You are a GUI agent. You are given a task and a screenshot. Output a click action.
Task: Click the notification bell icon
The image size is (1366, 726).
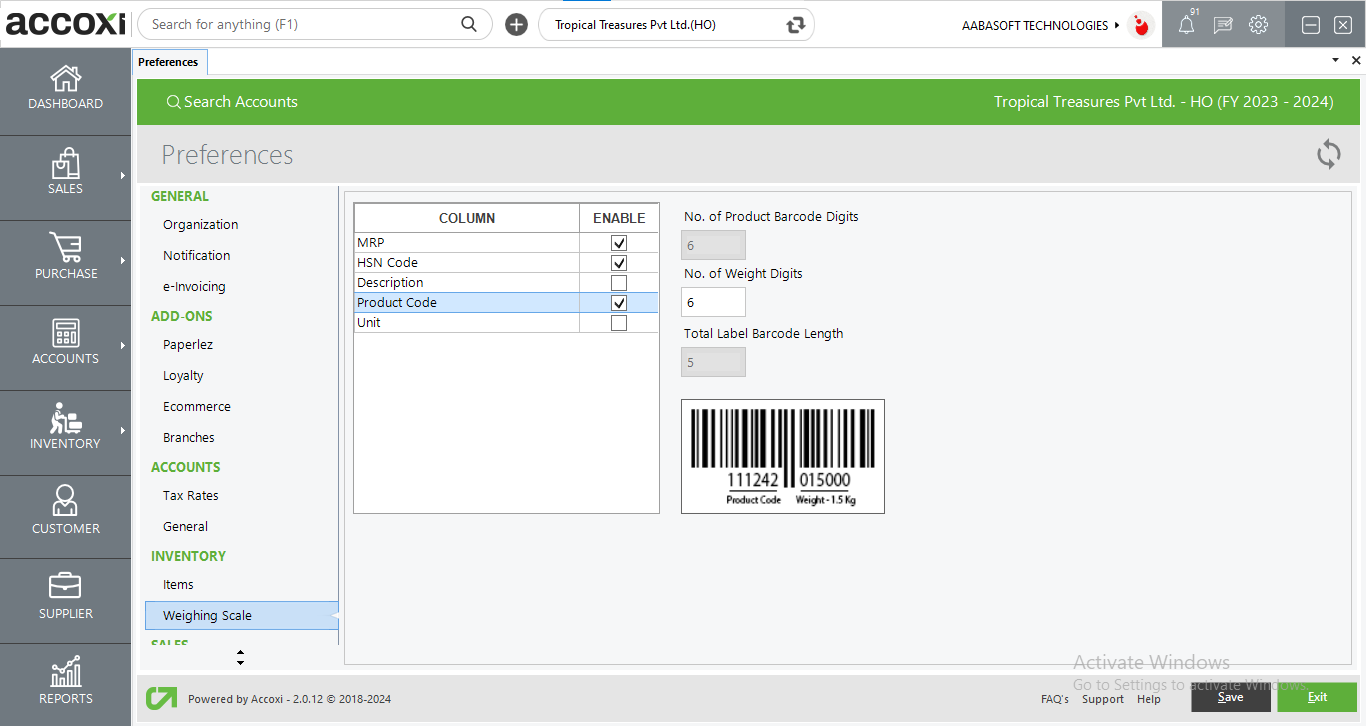click(x=1186, y=25)
